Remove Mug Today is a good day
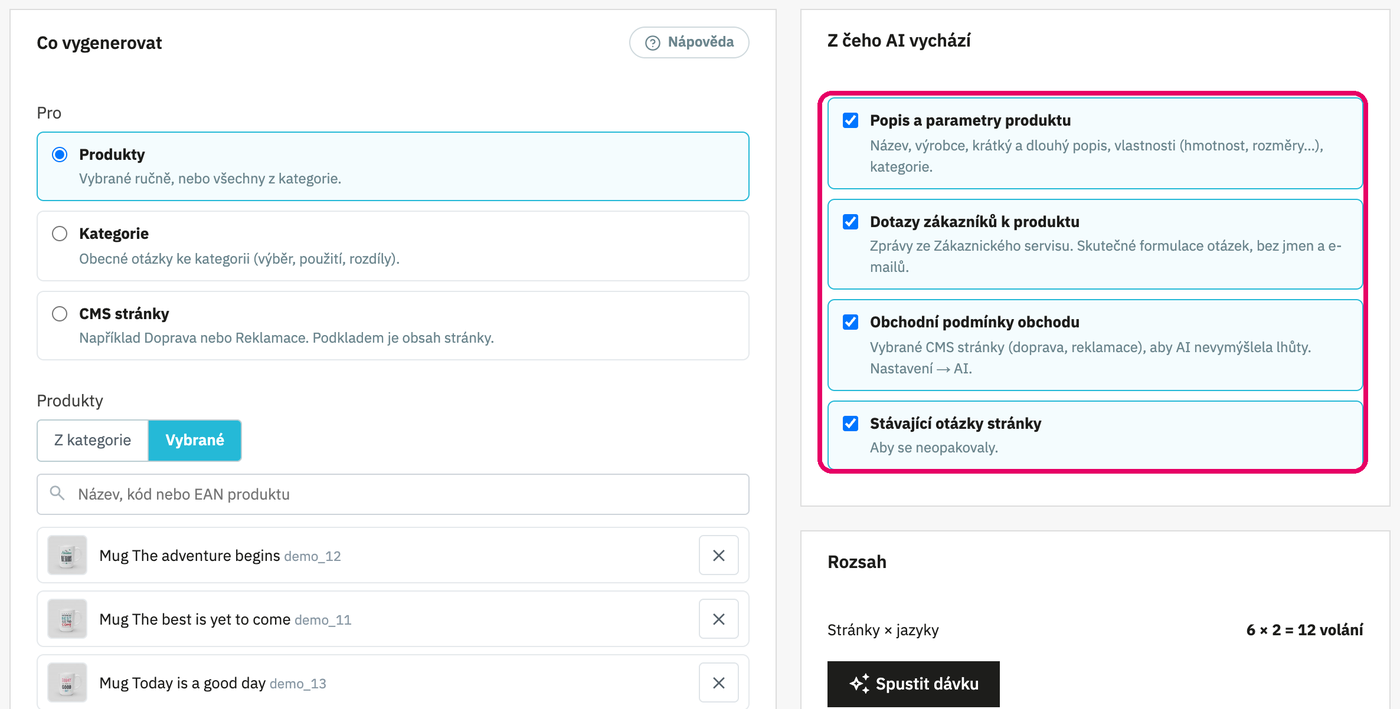1400x709 pixels. [x=718, y=683]
